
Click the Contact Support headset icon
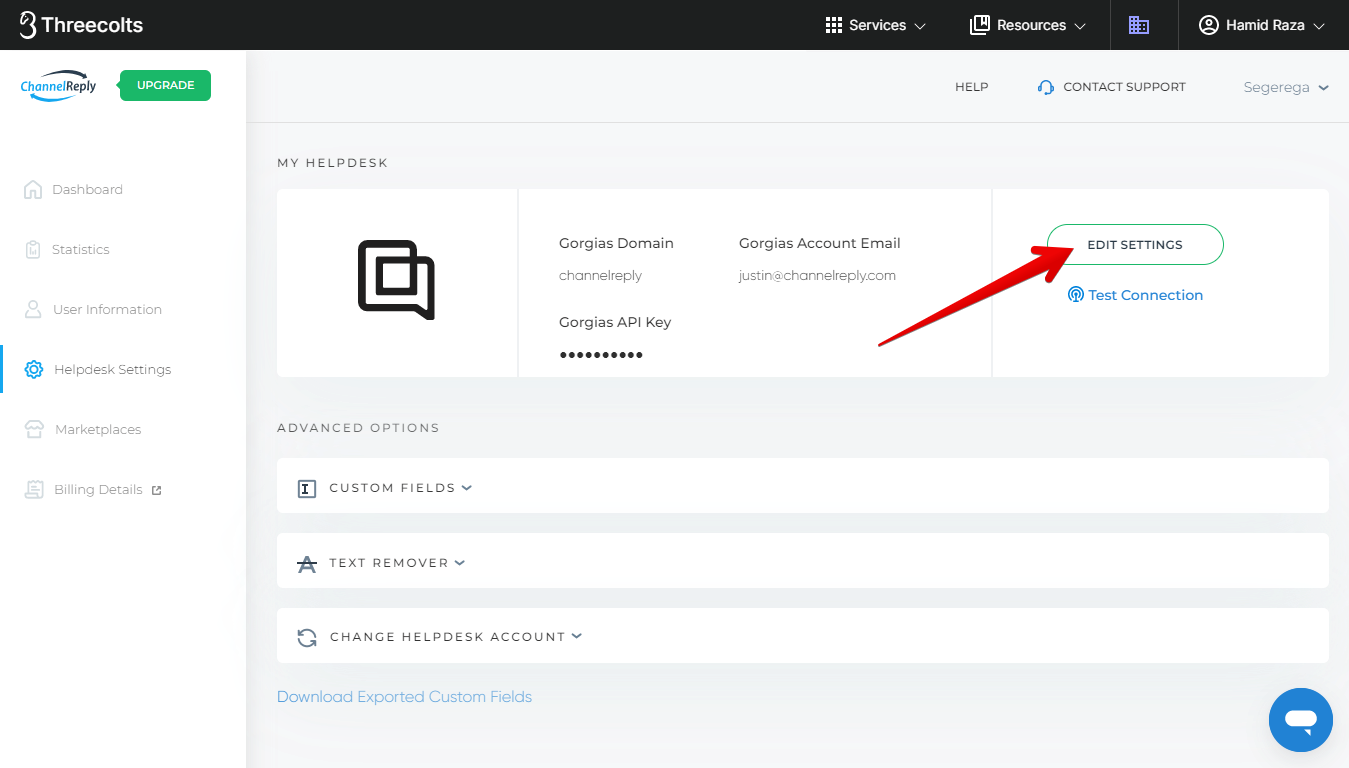coord(1046,87)
